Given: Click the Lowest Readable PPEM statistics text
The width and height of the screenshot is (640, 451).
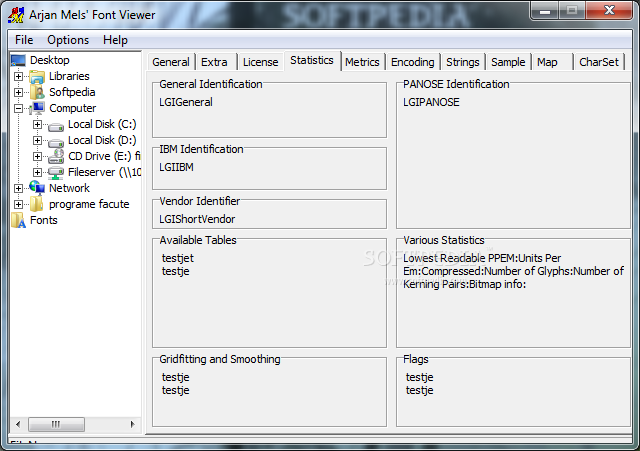Looking at the screenshot, I should coord(513,271).
